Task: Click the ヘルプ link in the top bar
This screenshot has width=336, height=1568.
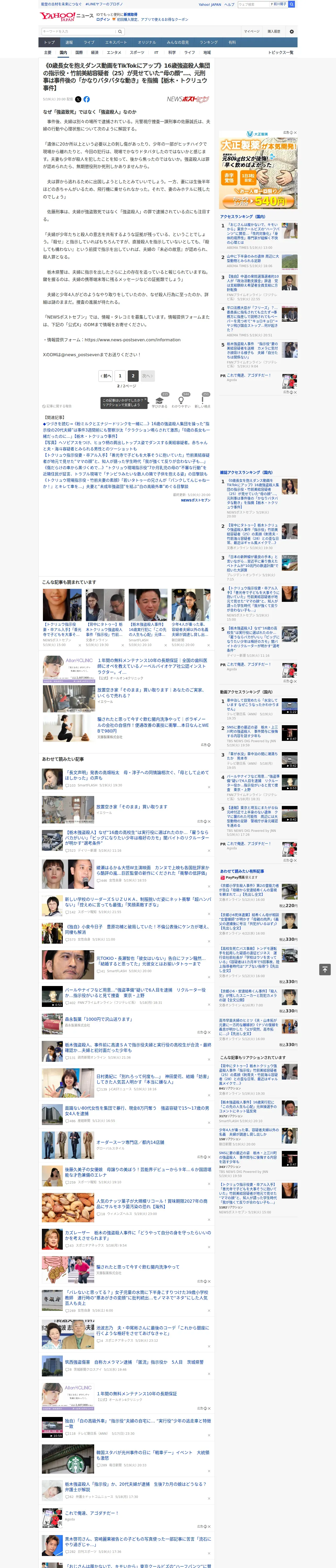Action: pyautogui.click(x=229, y=4)
